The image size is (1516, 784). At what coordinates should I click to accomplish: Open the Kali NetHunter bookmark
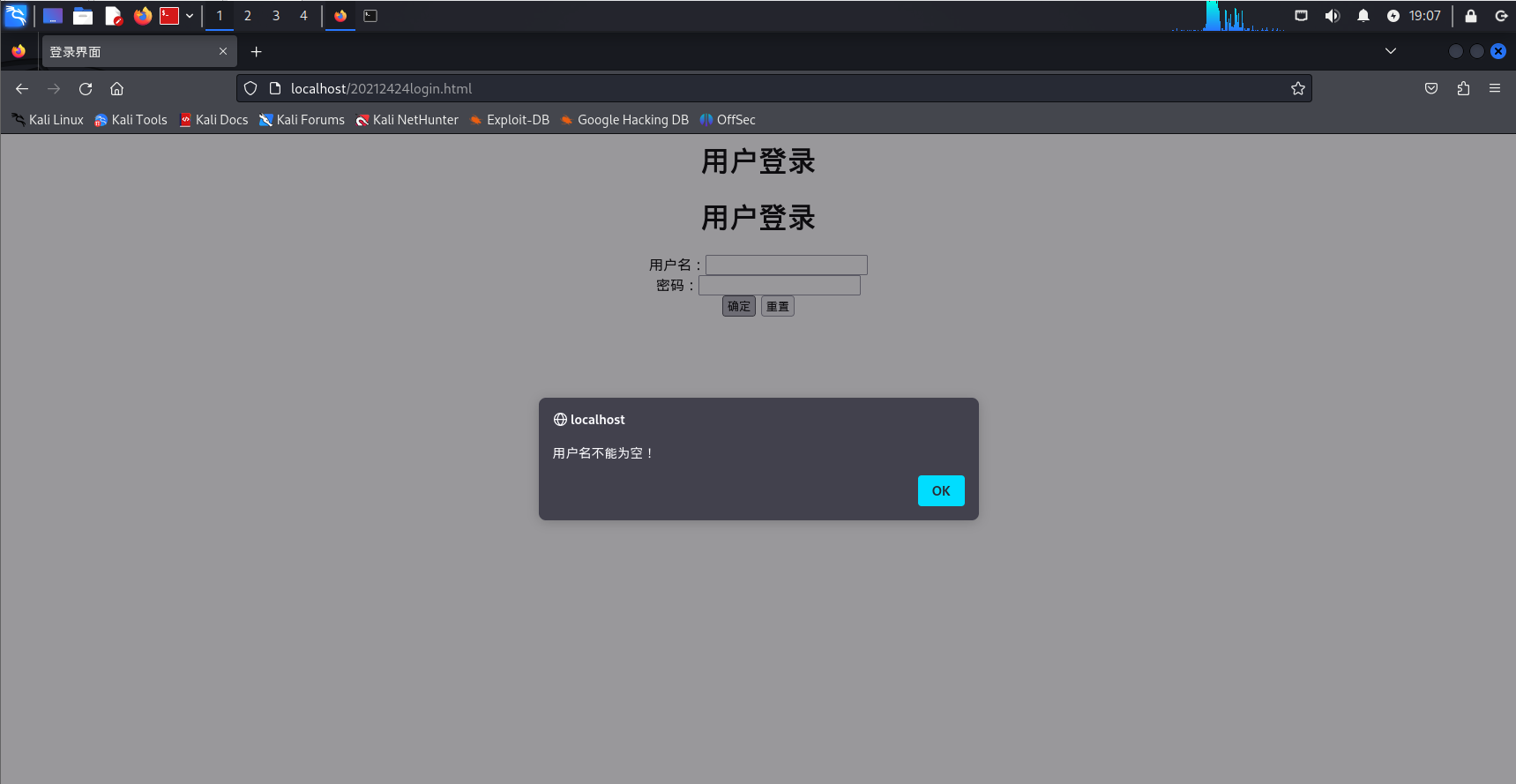point(407,120)
